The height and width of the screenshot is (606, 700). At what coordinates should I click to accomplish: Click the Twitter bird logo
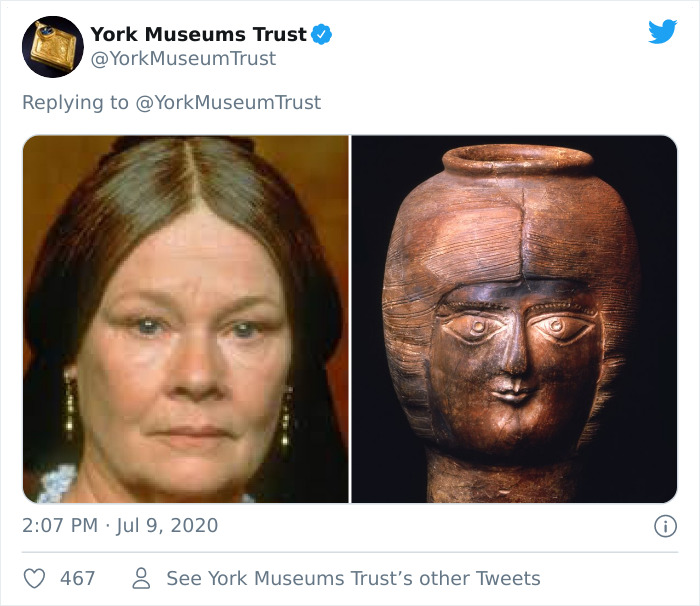pyautogui.click(x=662, y=31)
